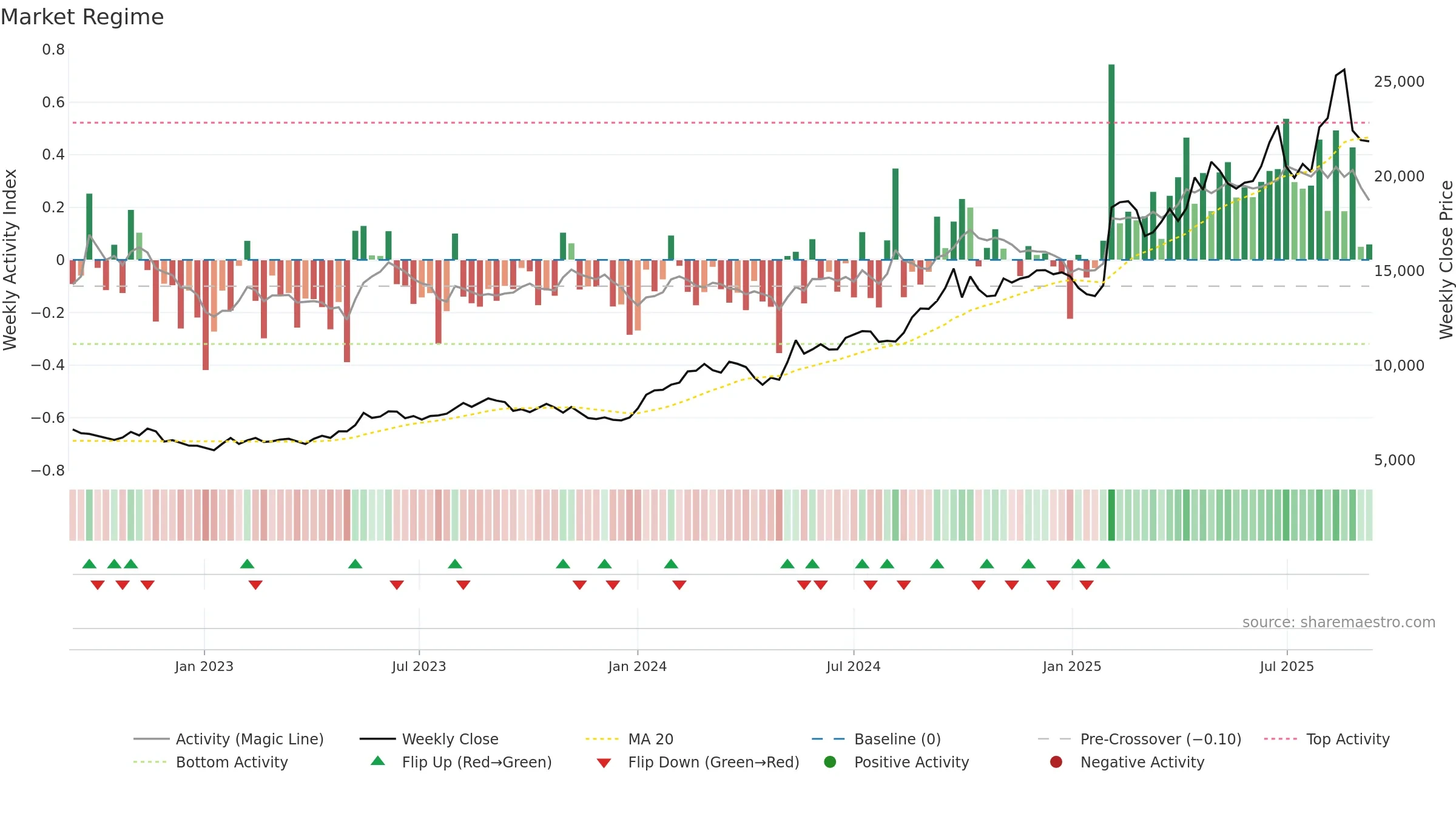Click the Market Regime chart title
1456x819 pixels.
[x=82, y=17]
